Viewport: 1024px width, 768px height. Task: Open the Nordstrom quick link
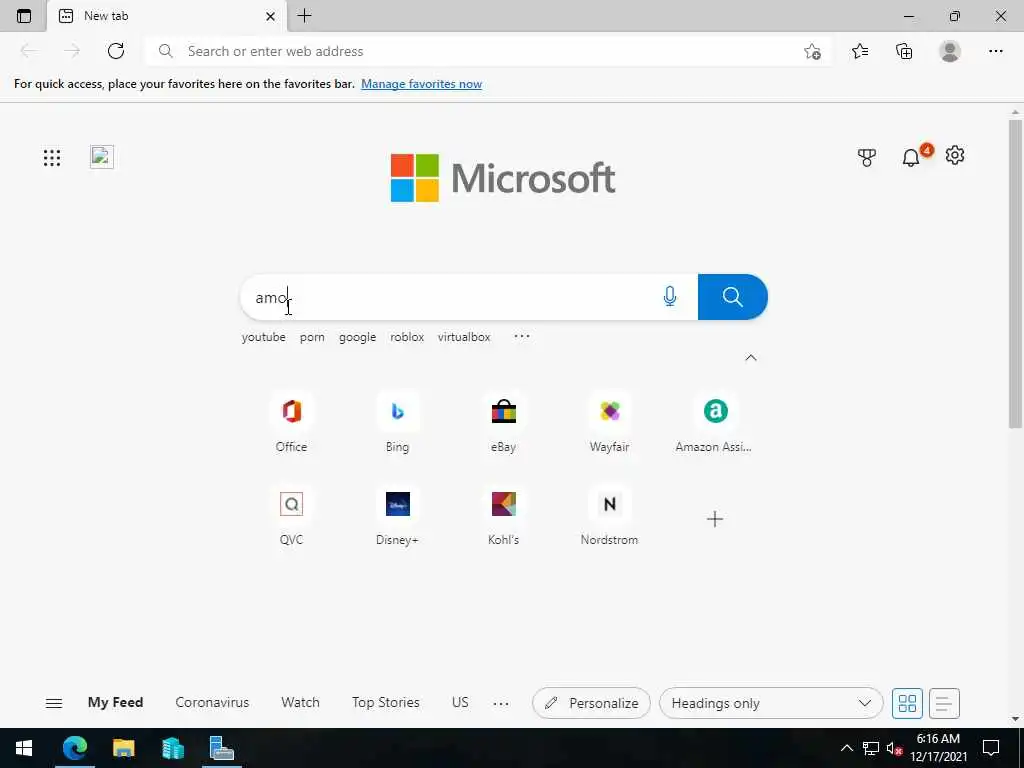click(609, 517)
